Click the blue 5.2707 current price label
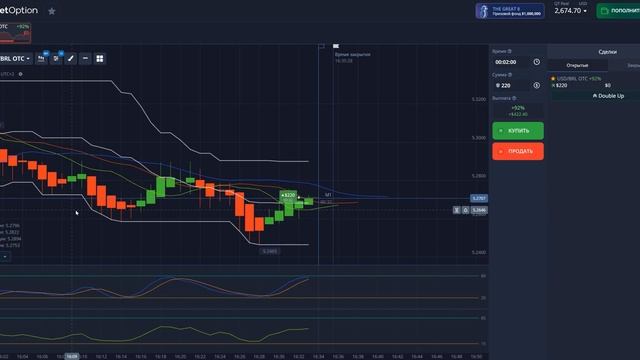 click(x=479, y=198)
